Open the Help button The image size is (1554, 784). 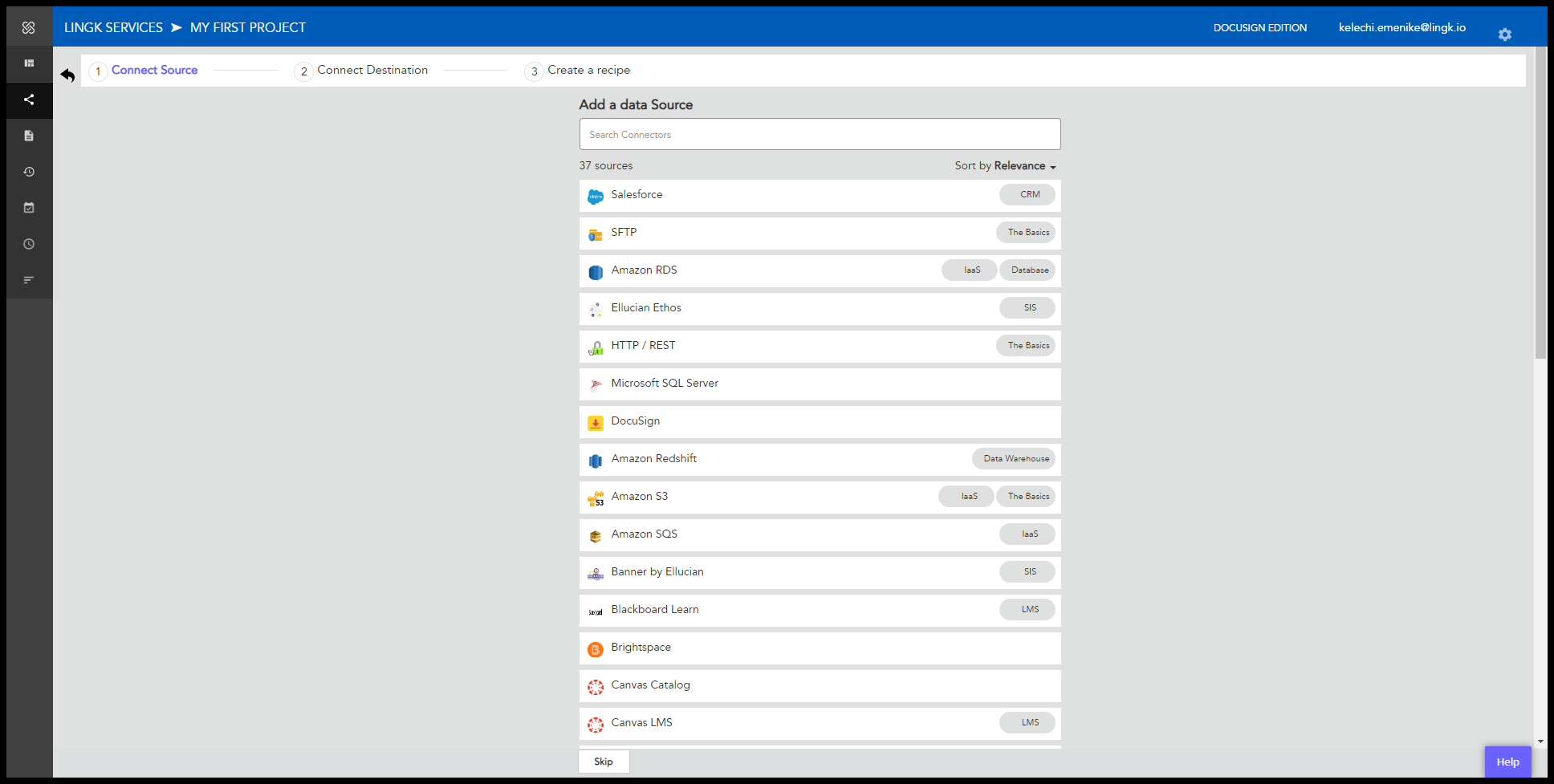(1507, 762)
